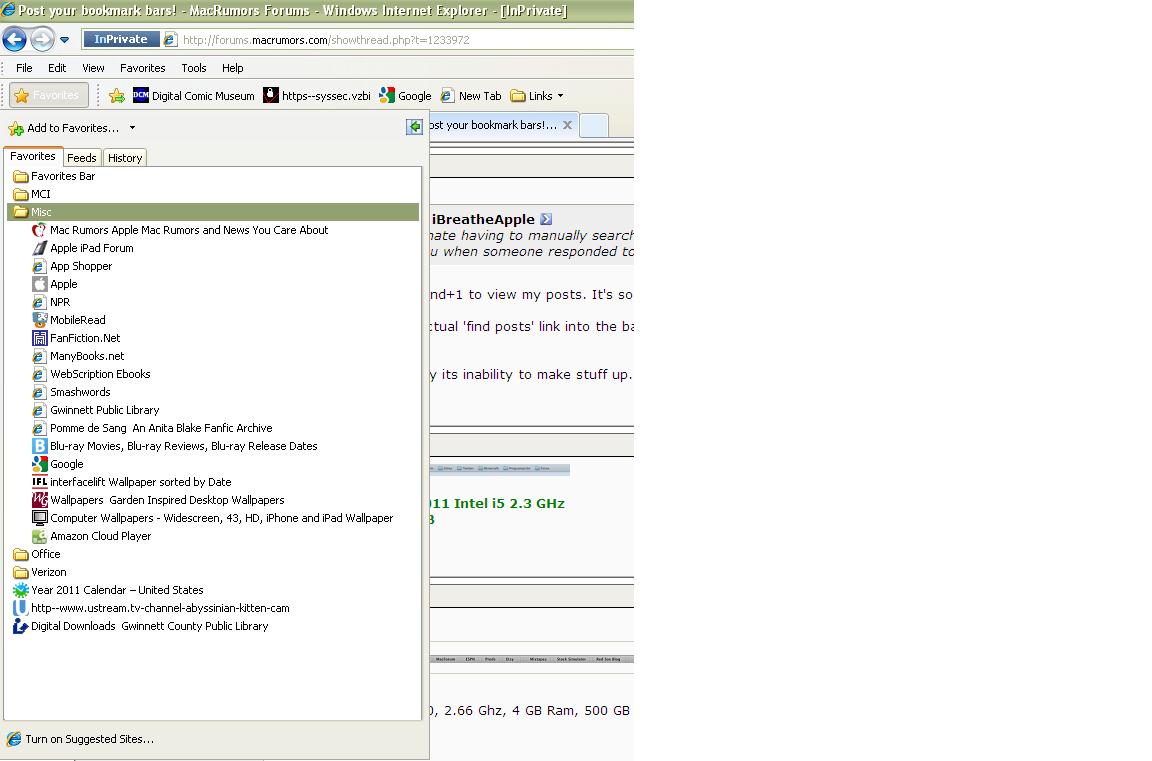
Task: Open FanFiction.Net favorite
Action: point(76,338)
